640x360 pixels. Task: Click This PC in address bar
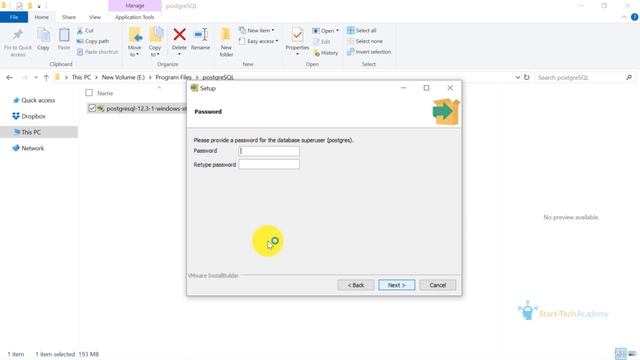coord(81,77)
